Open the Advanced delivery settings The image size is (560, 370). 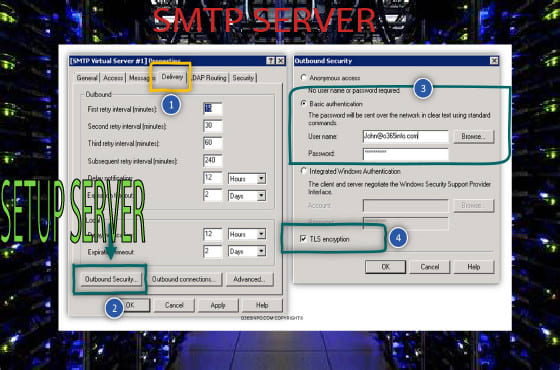[249, 279]
